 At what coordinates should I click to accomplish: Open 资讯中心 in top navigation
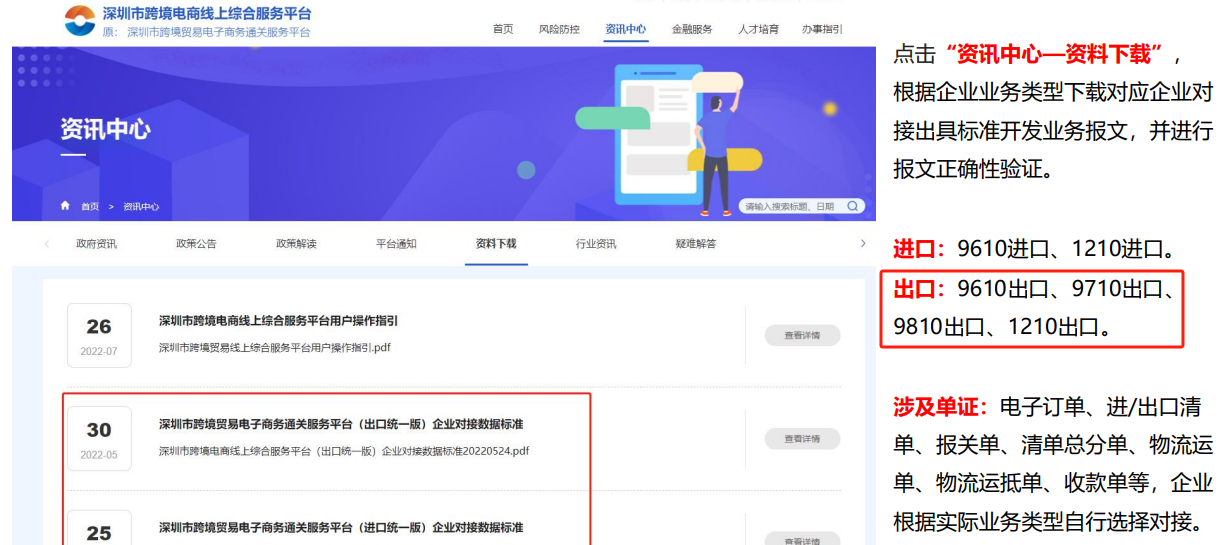point(626,29)
